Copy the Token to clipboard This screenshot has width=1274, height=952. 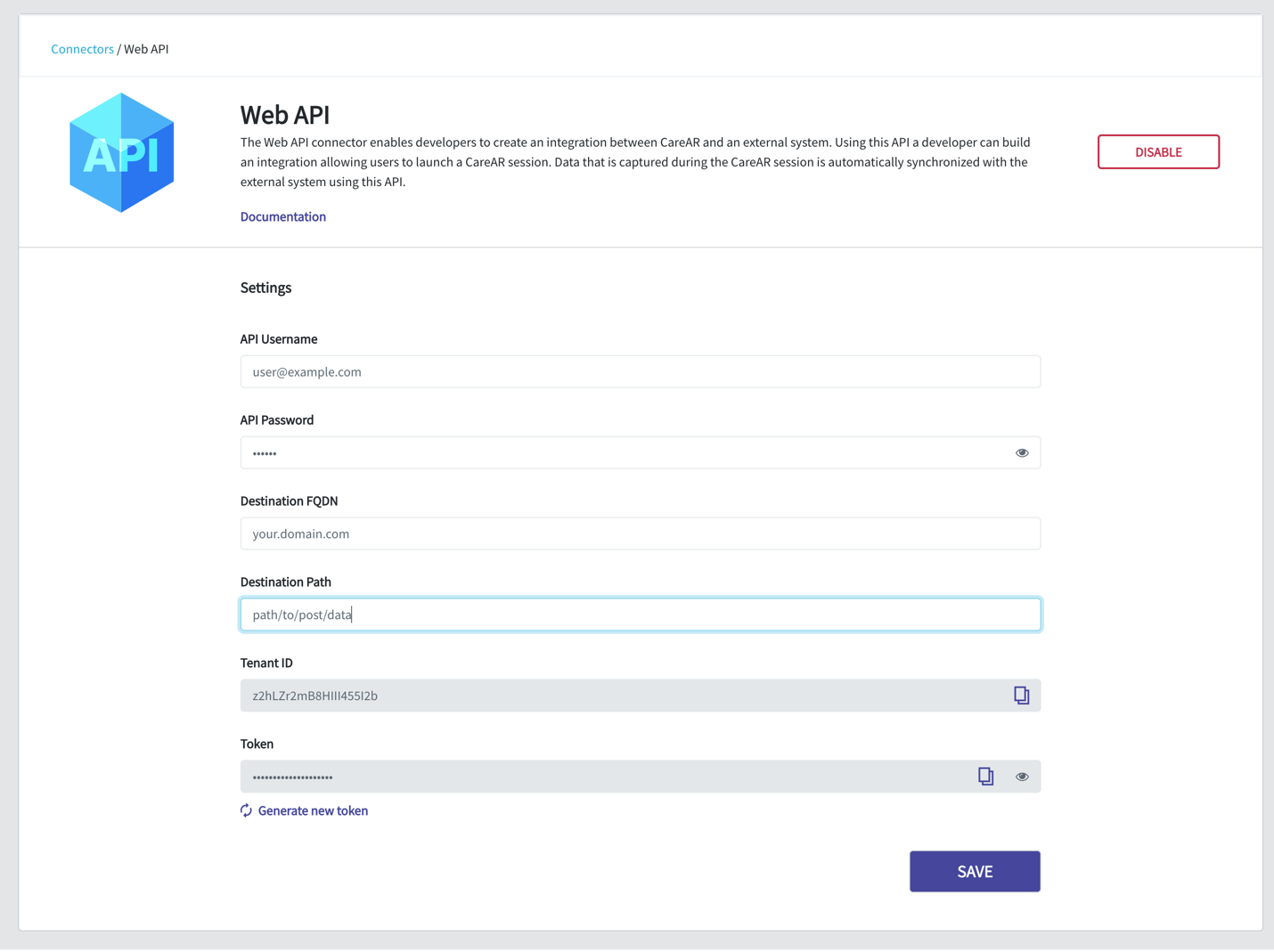pyautogui.click(x=985, y=777)
